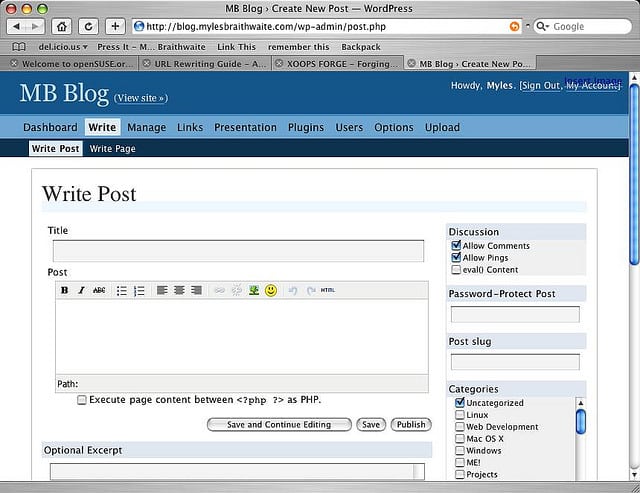
Task: Center-align the post text
Action: click(179, 290)
